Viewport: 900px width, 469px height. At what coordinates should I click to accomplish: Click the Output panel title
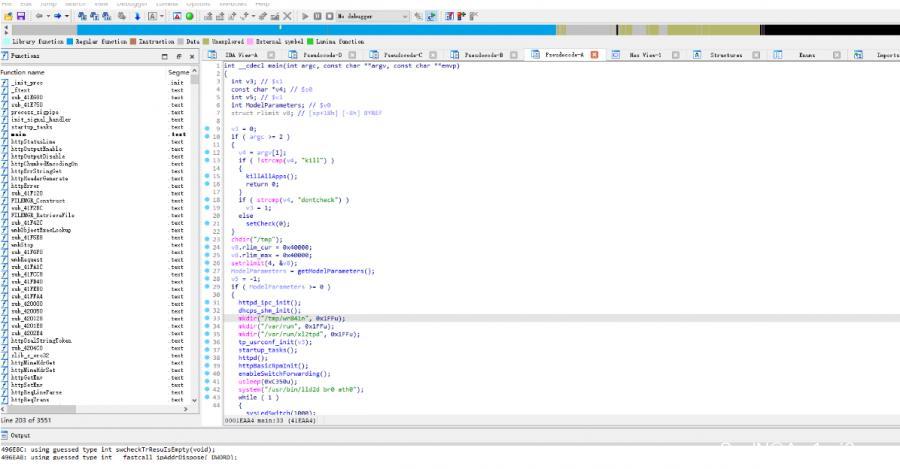tap(20, 436)
